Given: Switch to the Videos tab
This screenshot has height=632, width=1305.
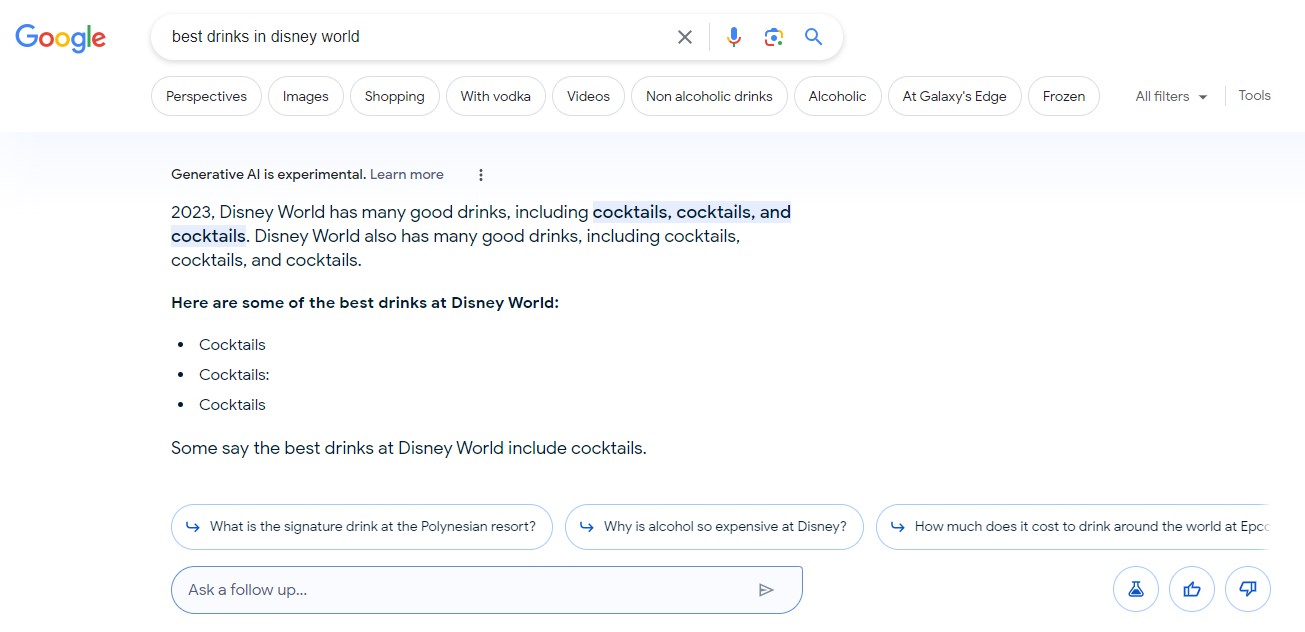Looking at the screenshot, I should point(588,96).
